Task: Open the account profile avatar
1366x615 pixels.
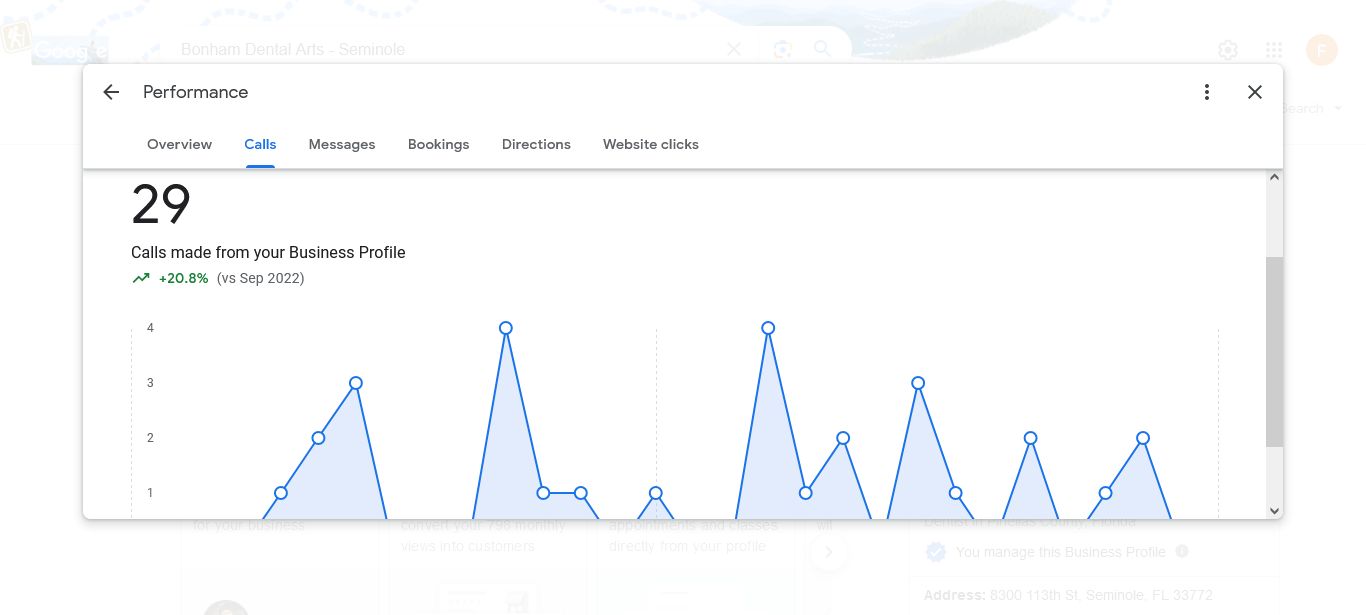Action: pyautogui.click(x=1322, y=50)
